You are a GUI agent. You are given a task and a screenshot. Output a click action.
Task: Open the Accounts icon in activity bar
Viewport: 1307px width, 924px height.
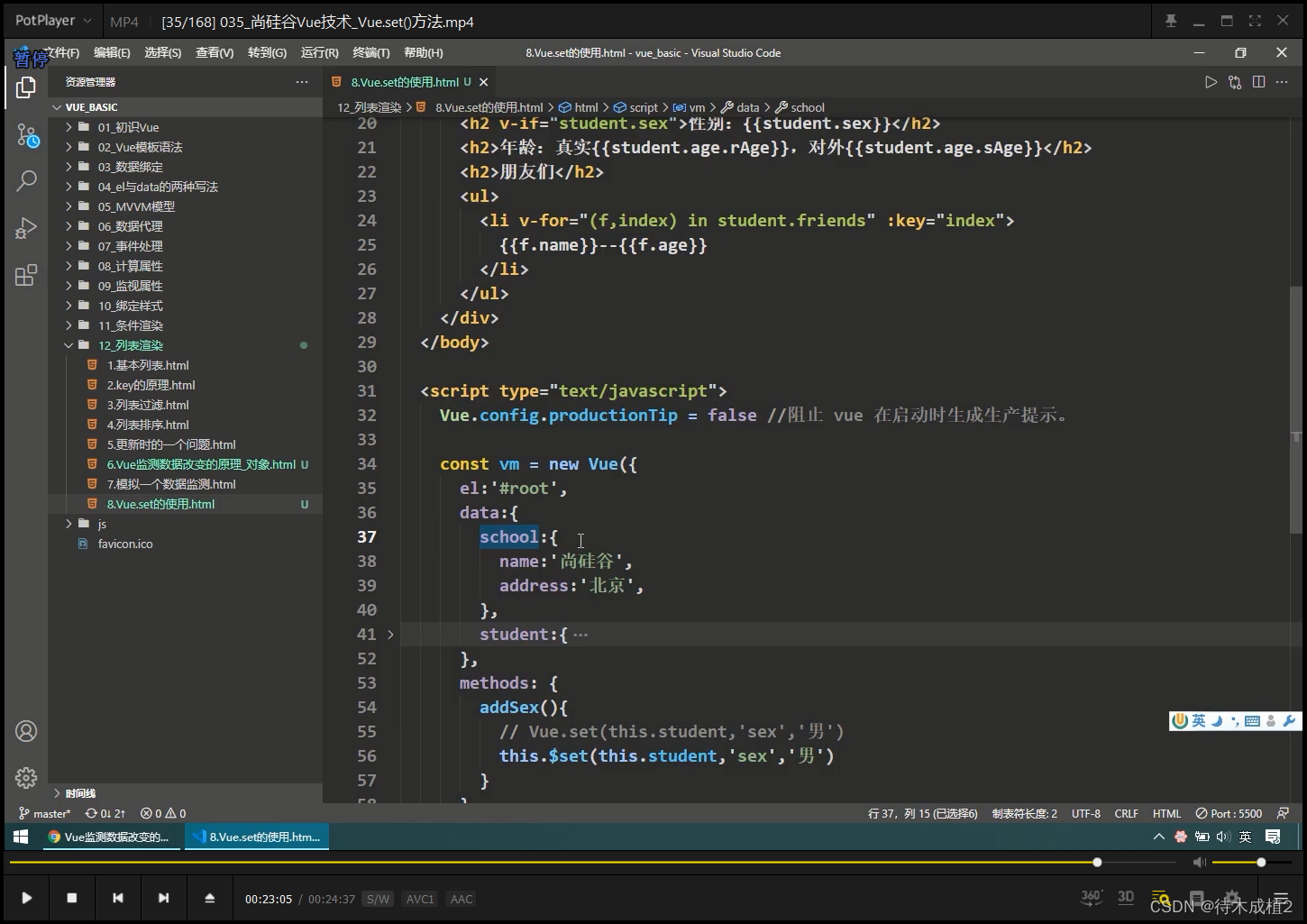[26, 731]
